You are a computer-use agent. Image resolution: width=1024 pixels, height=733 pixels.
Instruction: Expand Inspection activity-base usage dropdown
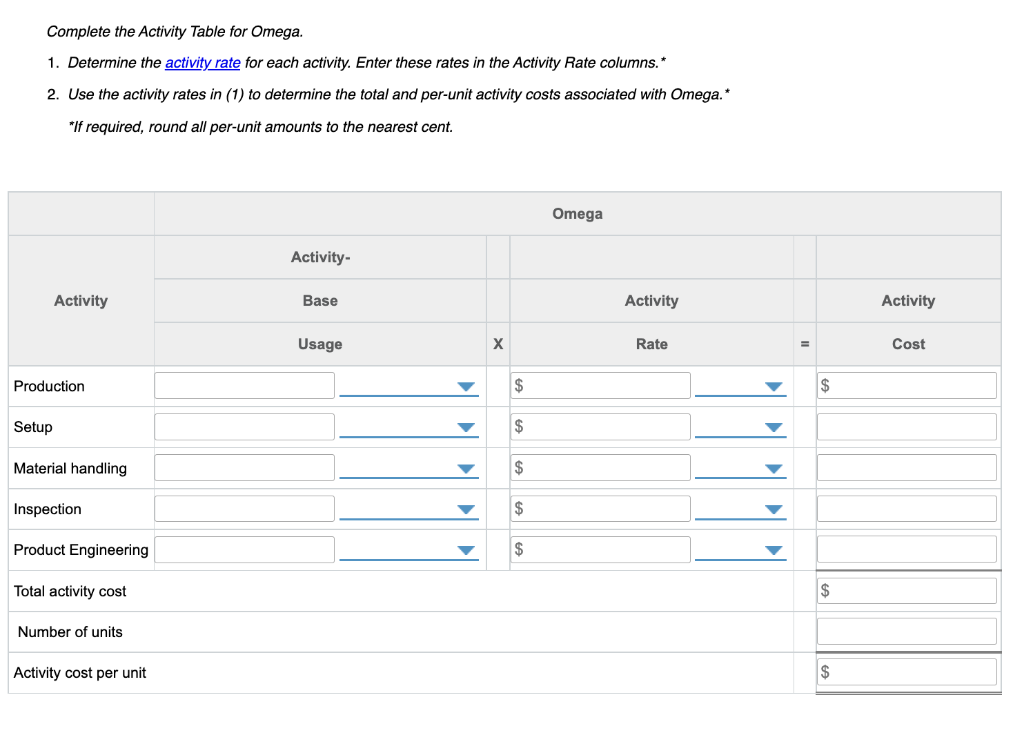[408, 510]
